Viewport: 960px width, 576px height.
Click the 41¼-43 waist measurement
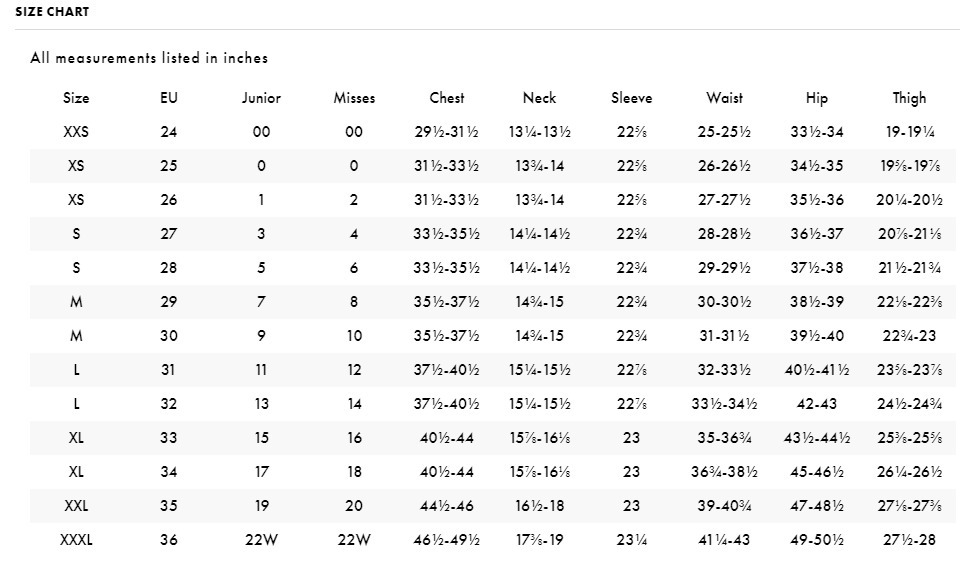point(724,540)
